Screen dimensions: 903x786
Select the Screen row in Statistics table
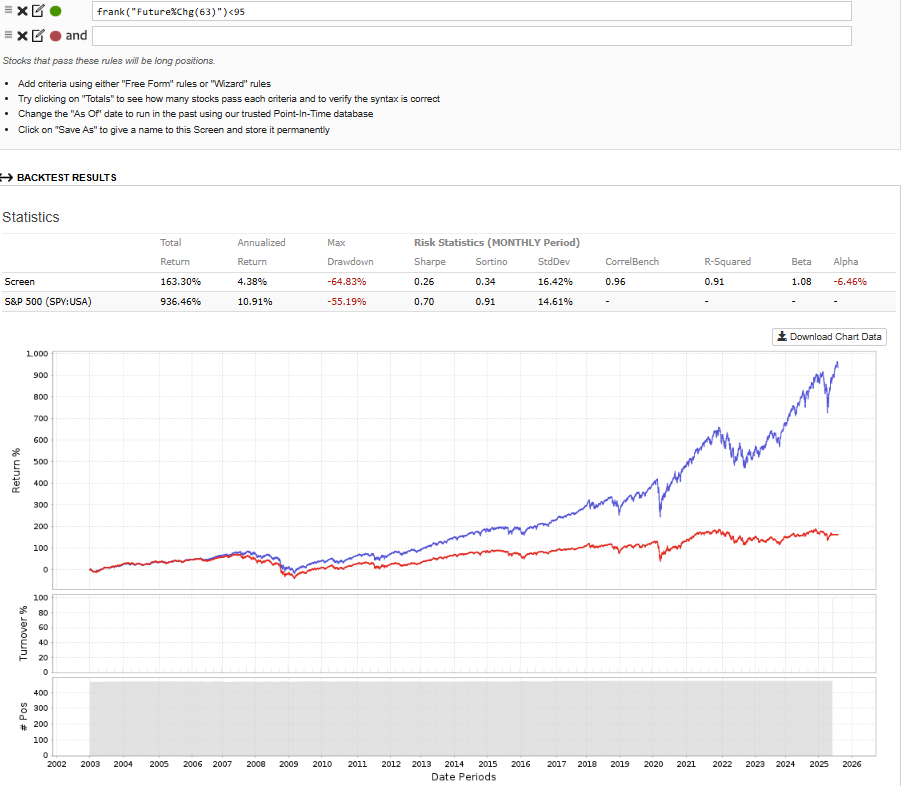tap(20, 282)
